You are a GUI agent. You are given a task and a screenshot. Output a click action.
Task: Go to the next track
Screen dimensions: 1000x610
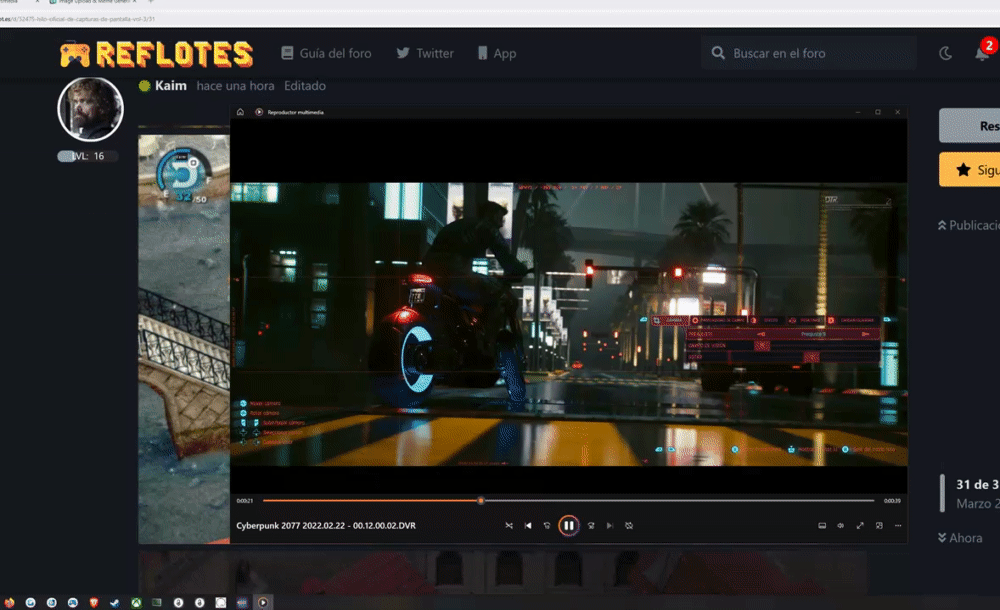[x=610, y=526]
